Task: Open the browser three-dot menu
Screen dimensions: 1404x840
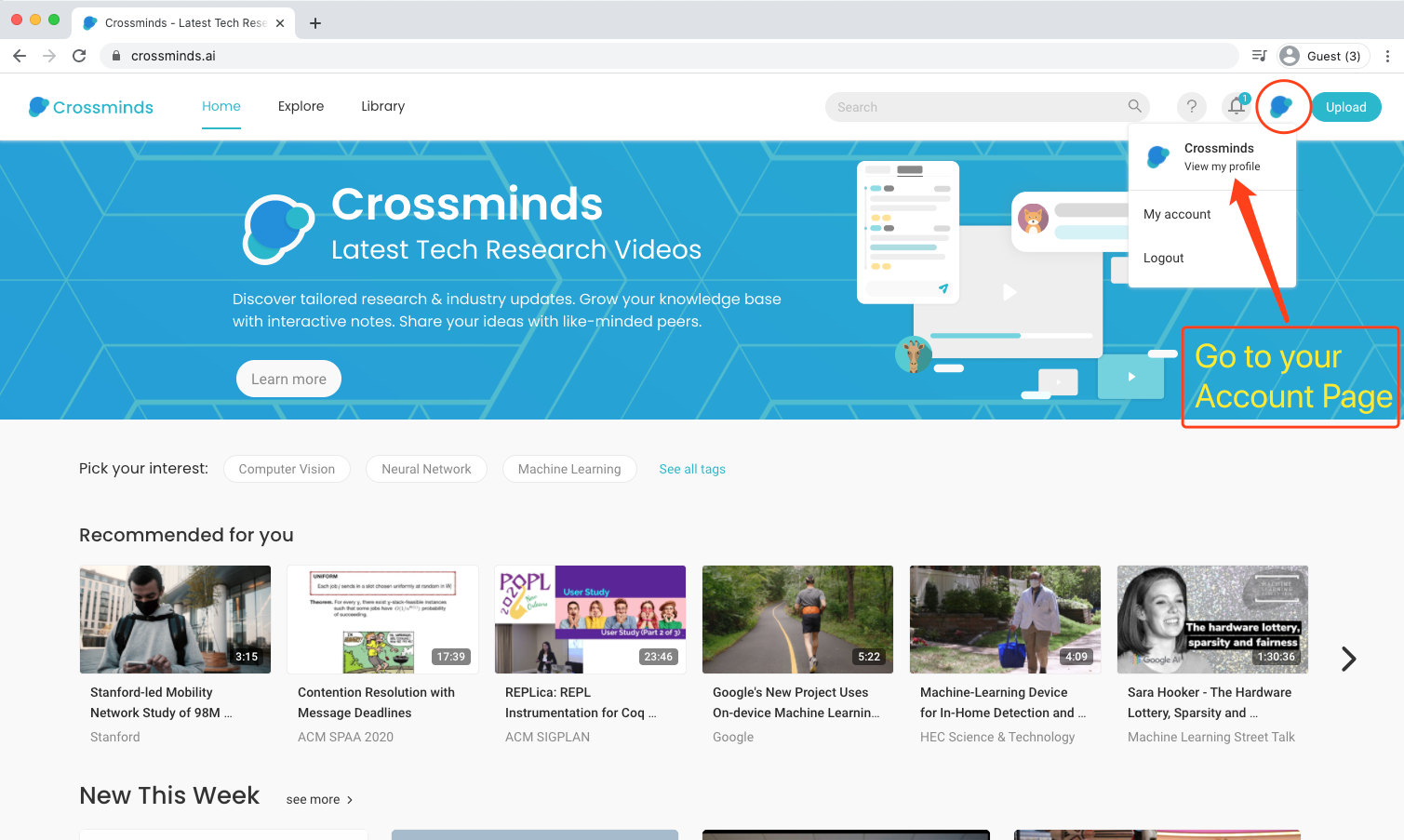Action: [x=1387, y=56]
